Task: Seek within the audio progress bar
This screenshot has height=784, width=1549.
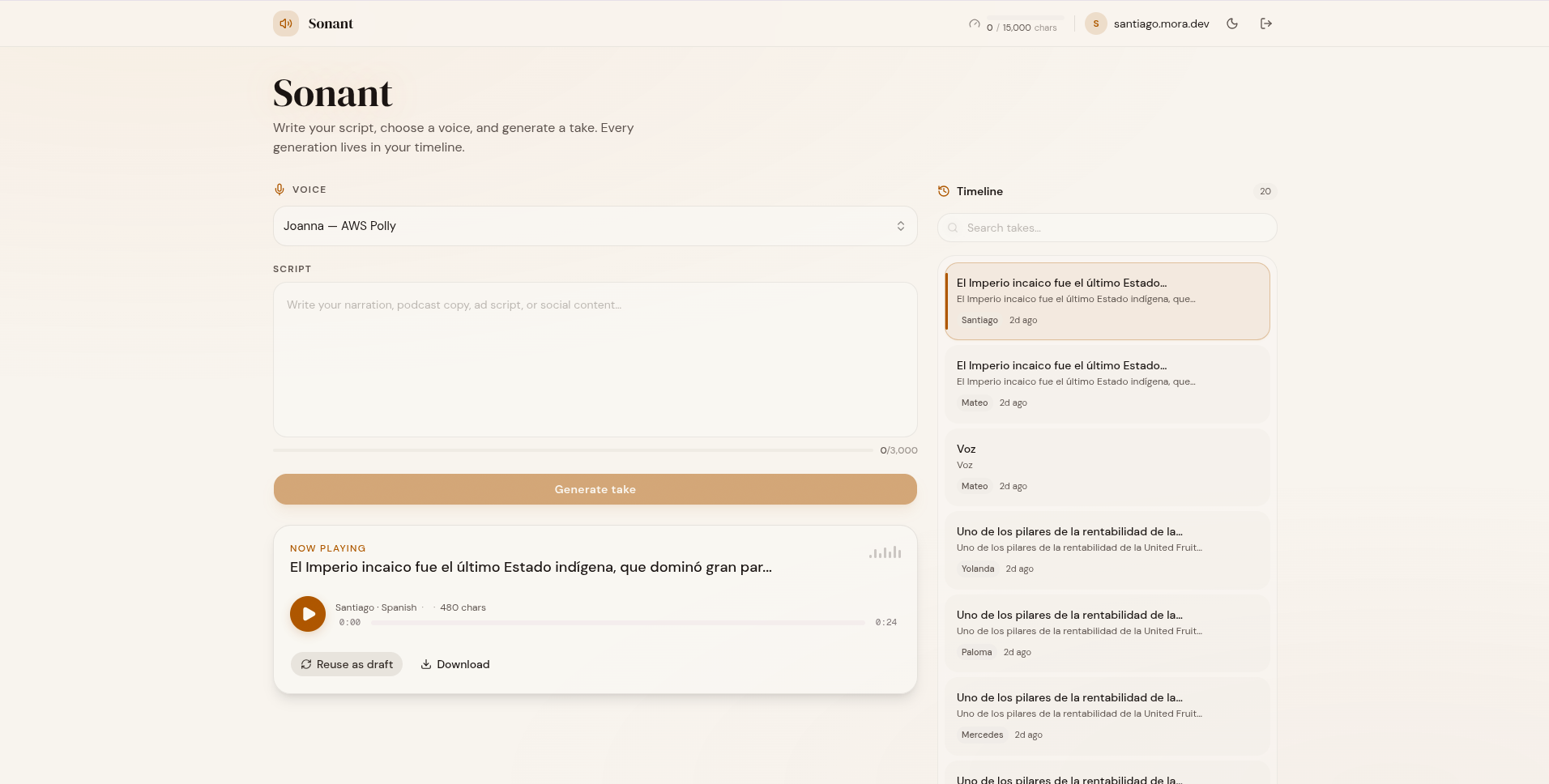Action: coord(618,623)
